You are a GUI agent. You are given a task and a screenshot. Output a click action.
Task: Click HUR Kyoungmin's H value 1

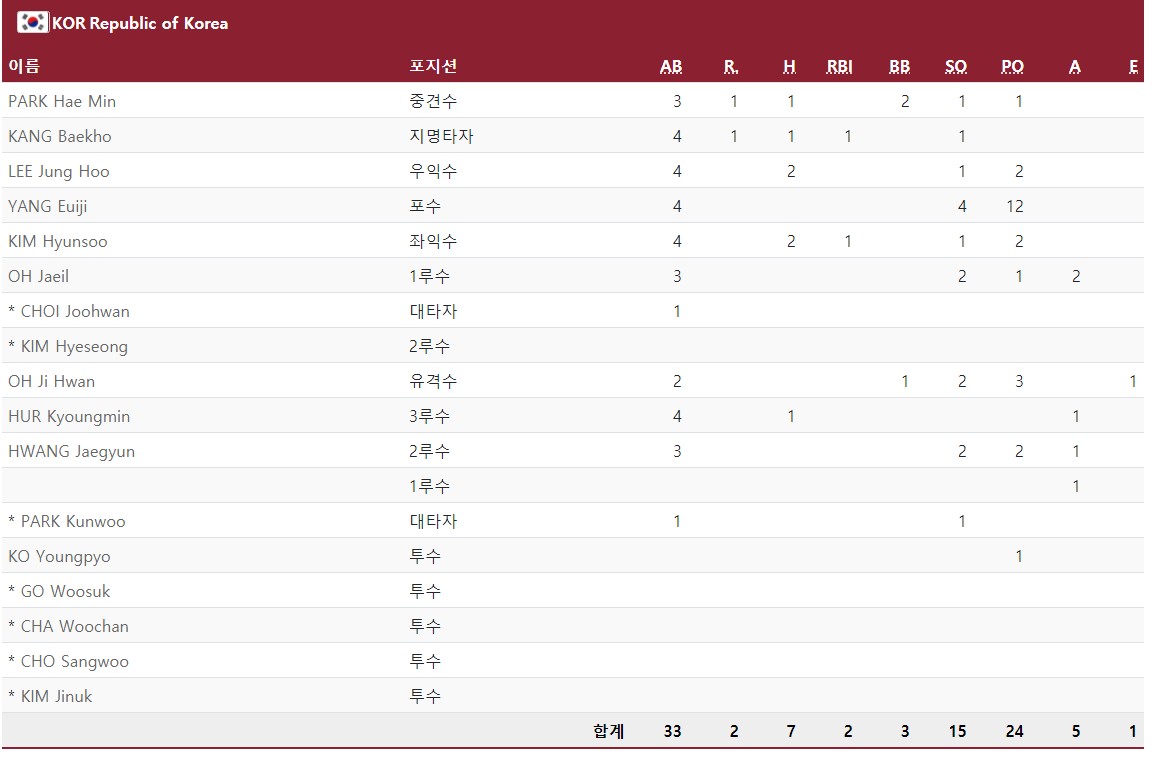pos(791,416)
